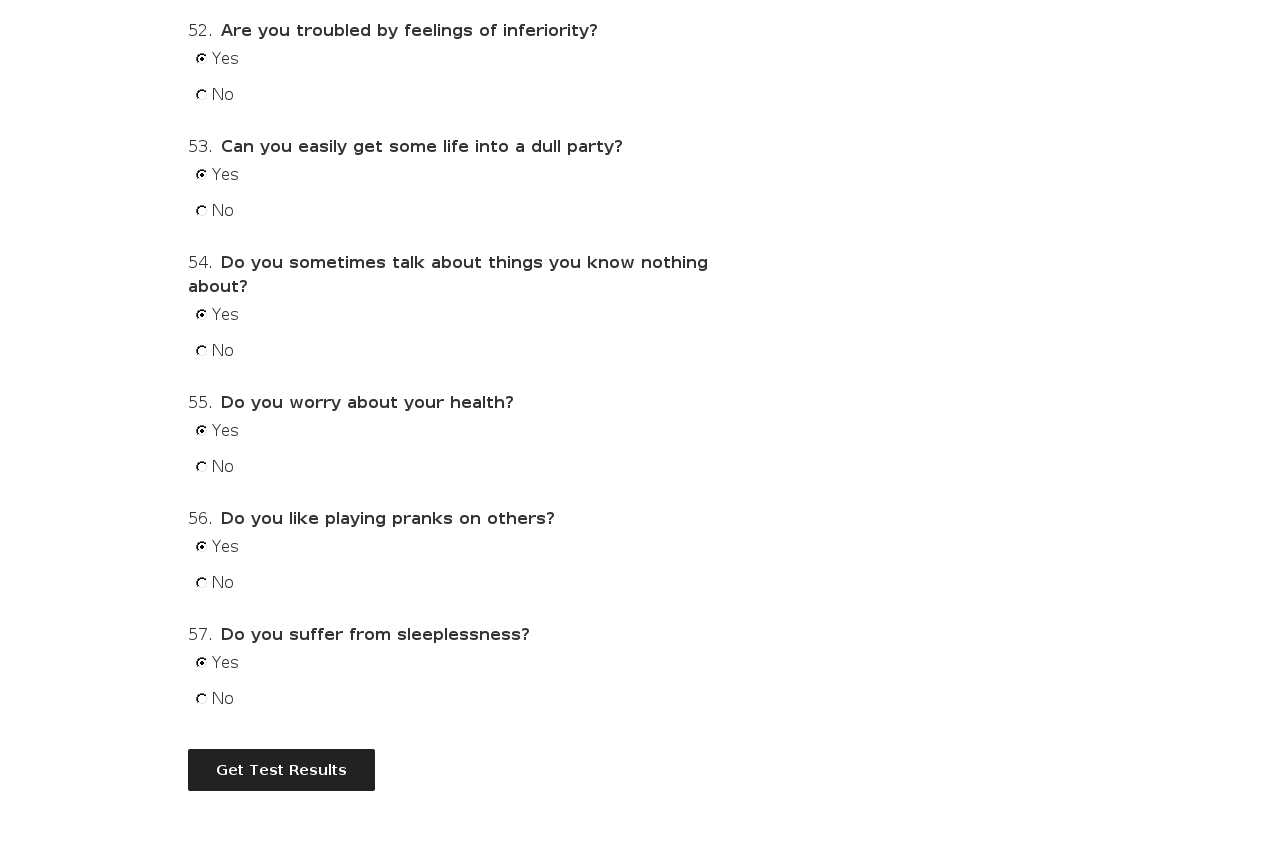Choose Yes for dull party question
1280x850 pixels.
pos(201,175)
